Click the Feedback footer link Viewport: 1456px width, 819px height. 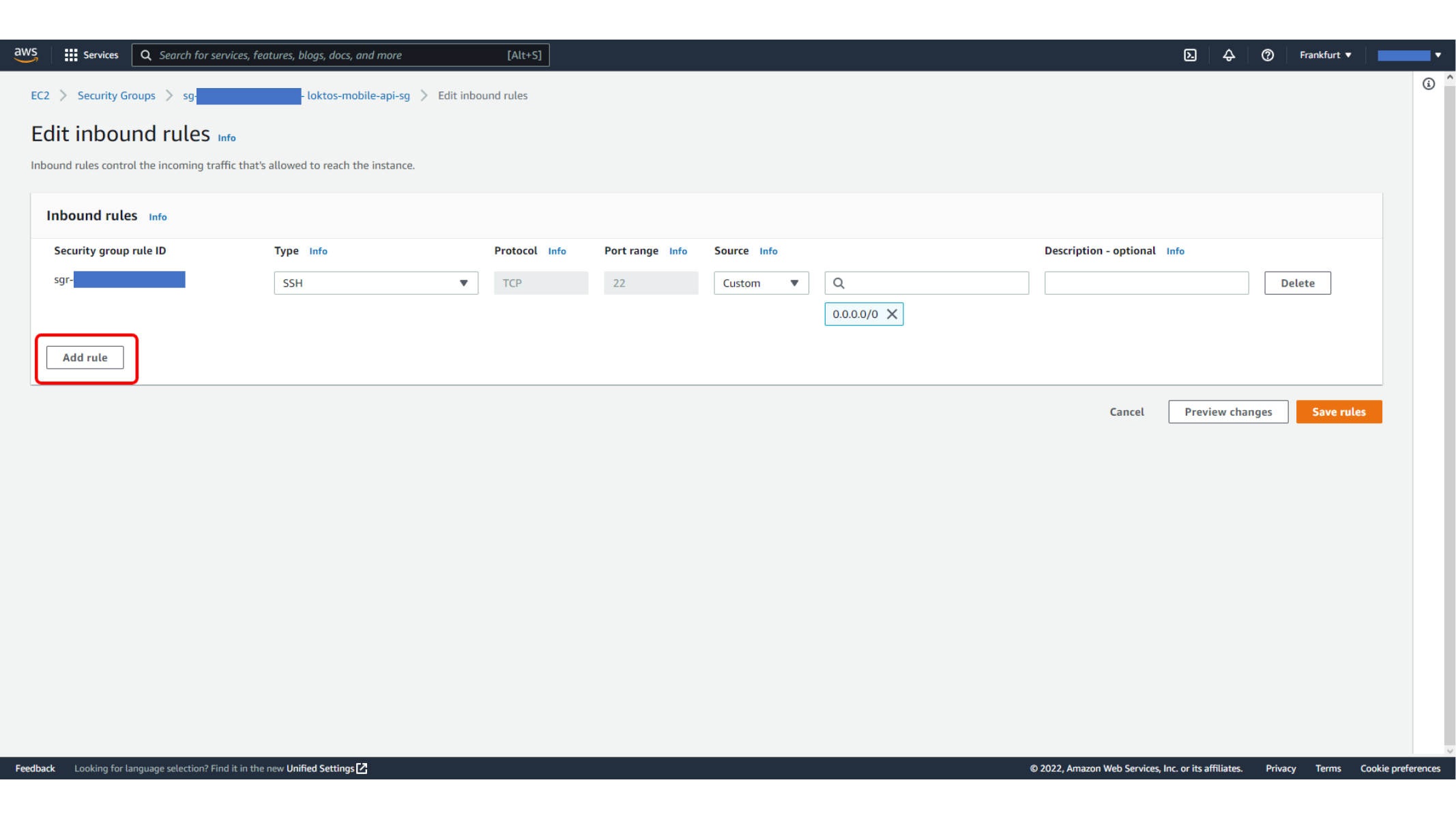pyautogui.click(x=35, y=768)
